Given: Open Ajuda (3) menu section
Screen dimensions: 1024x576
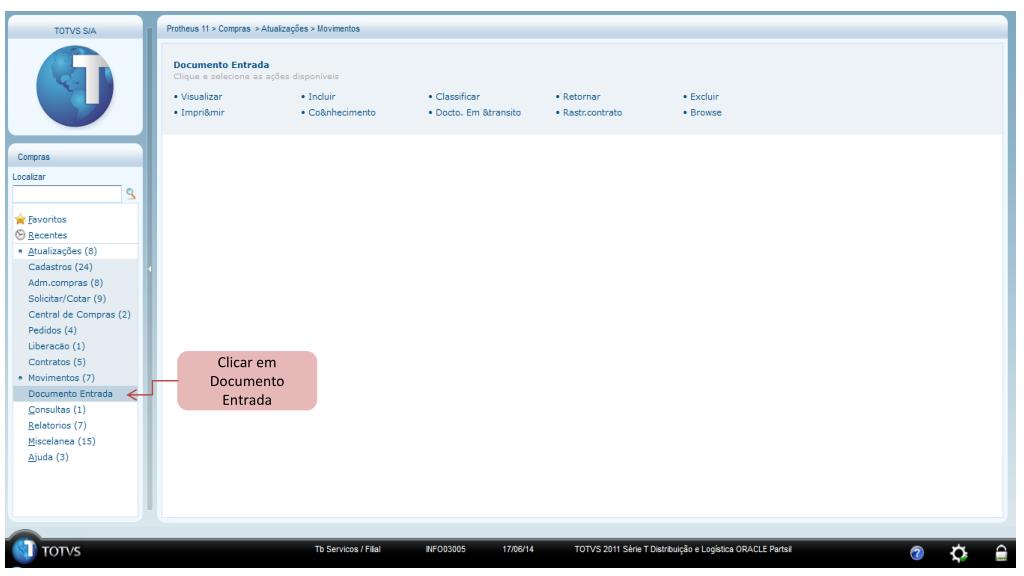Looking at the screenshot, I should click(48, 457).
